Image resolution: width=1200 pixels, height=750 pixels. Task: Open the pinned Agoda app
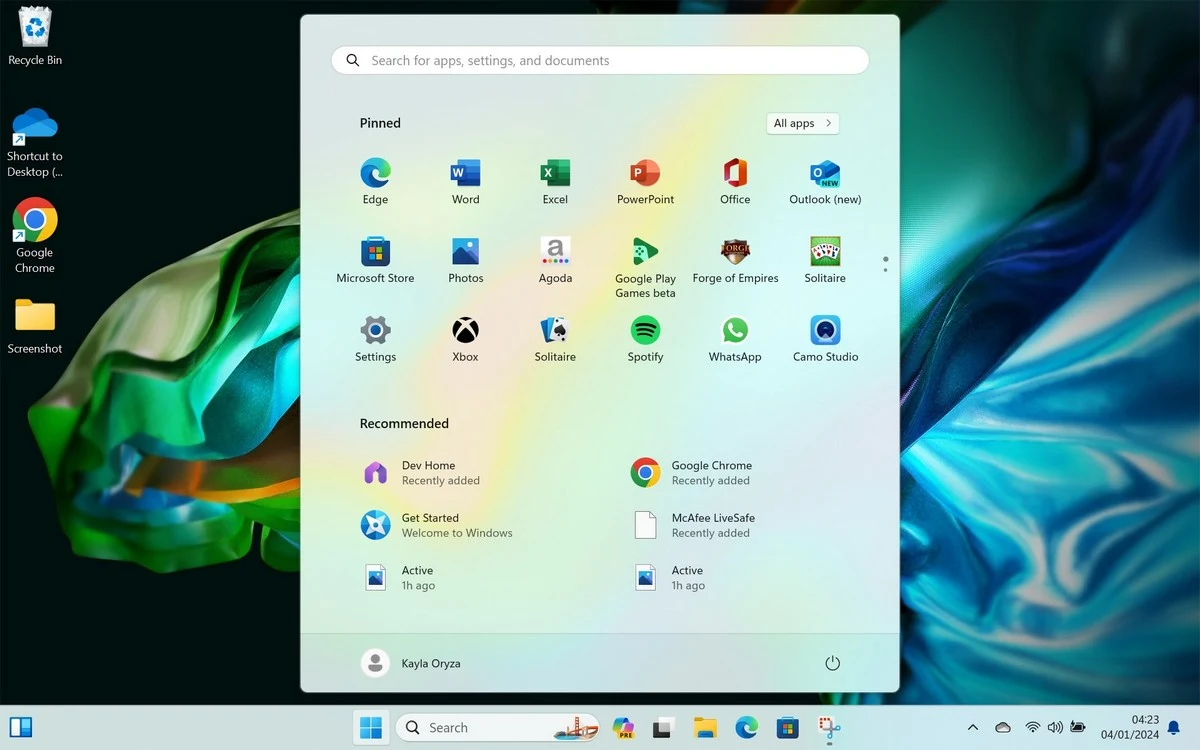pos(555,260)
